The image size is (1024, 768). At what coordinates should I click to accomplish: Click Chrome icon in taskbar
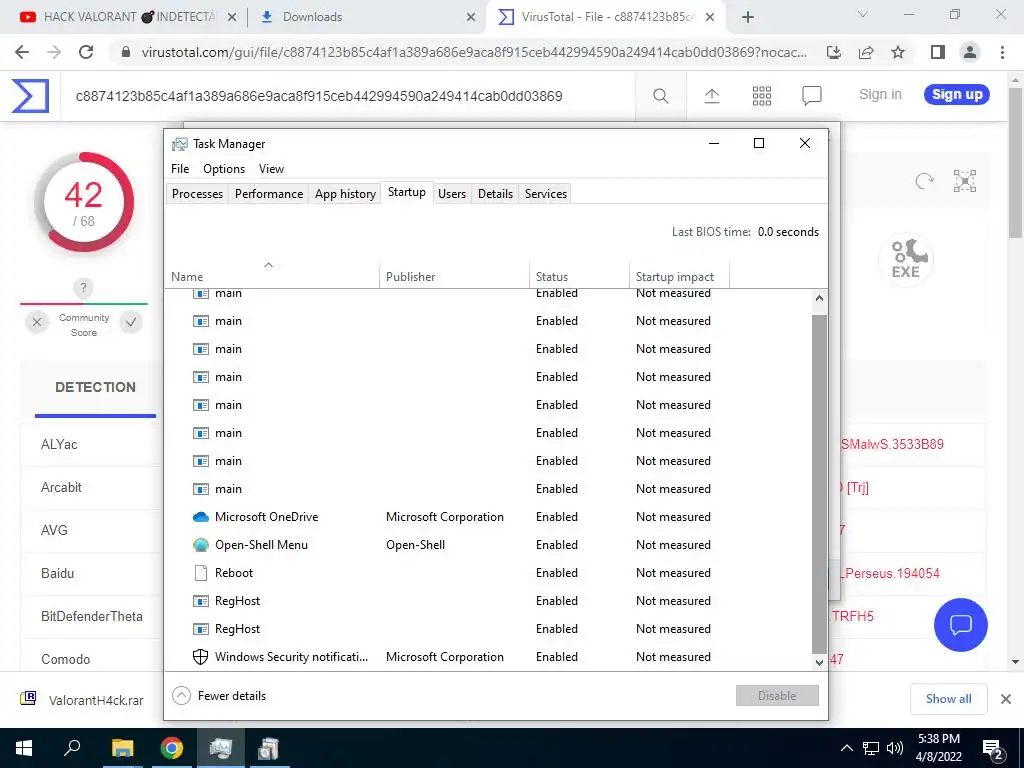172,748
